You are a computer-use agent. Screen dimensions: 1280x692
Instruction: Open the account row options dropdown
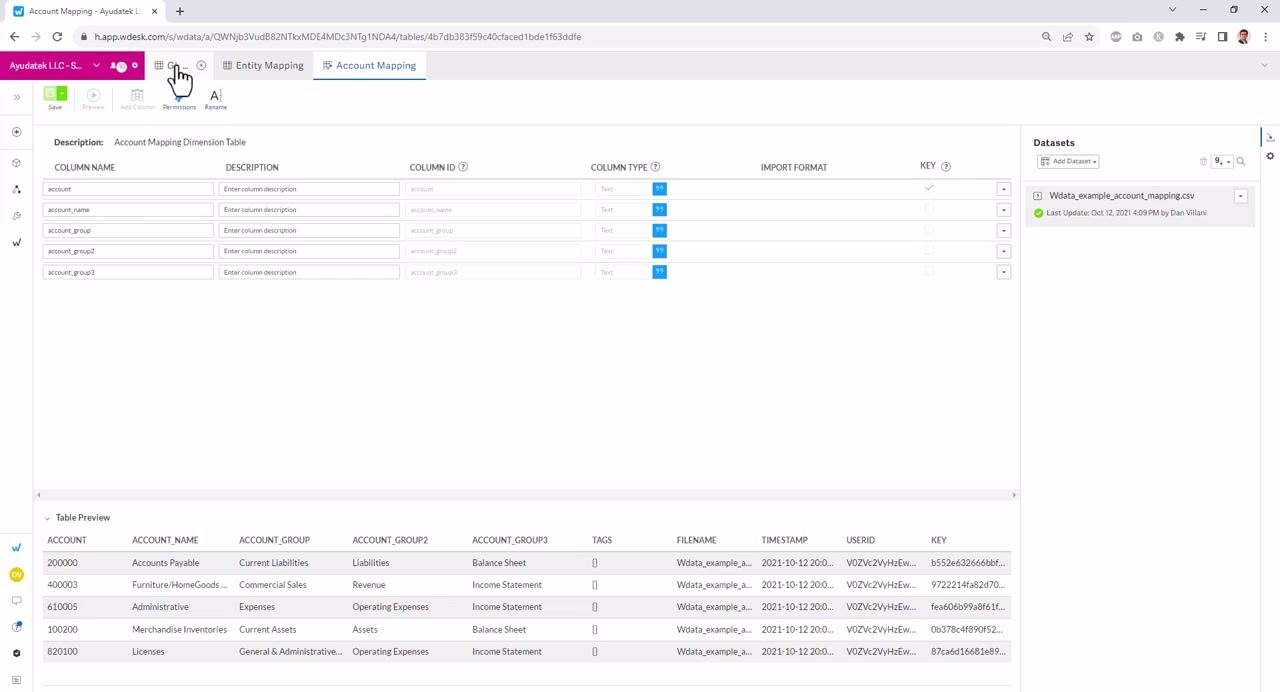pos(1003,189)
